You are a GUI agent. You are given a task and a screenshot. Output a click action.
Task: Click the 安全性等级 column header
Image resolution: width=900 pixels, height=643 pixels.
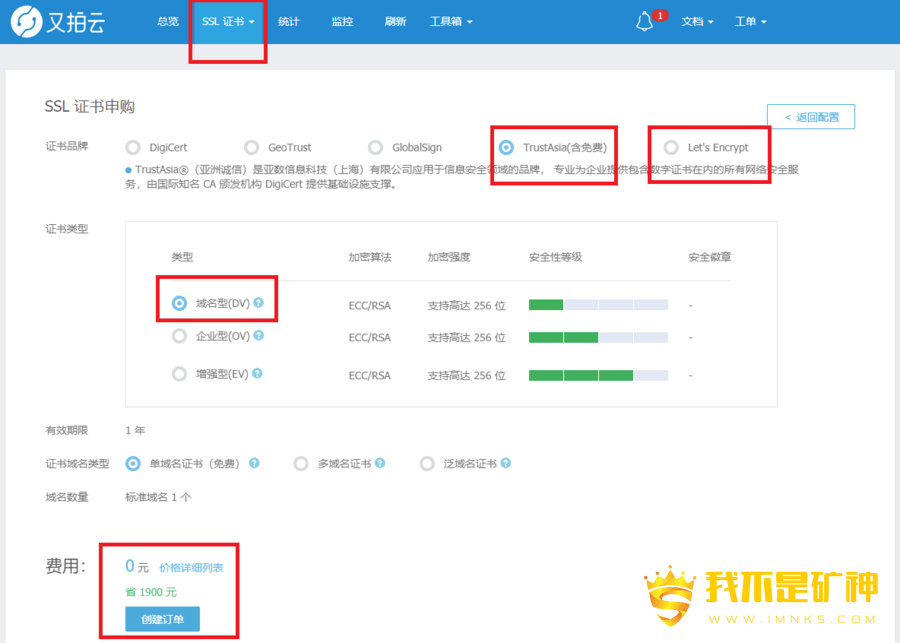pyautogui.click(x=555, y=257)
